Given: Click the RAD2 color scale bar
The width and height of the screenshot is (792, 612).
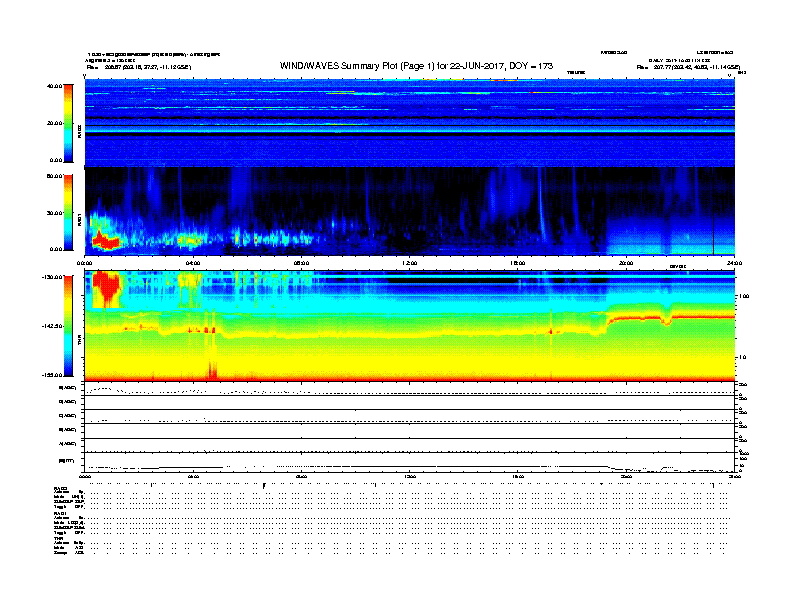Looking at the screenshot, I should tap(68, 123).
